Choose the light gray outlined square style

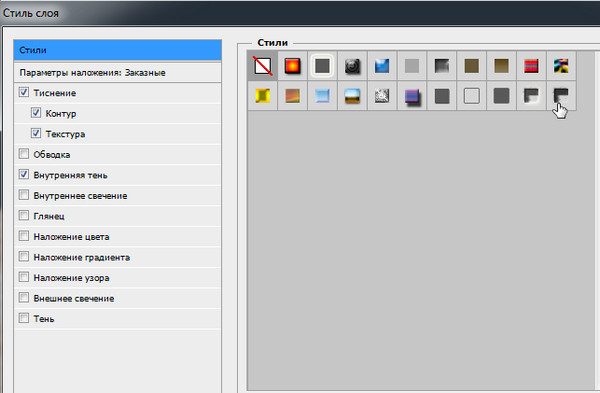tap(471, 96)
